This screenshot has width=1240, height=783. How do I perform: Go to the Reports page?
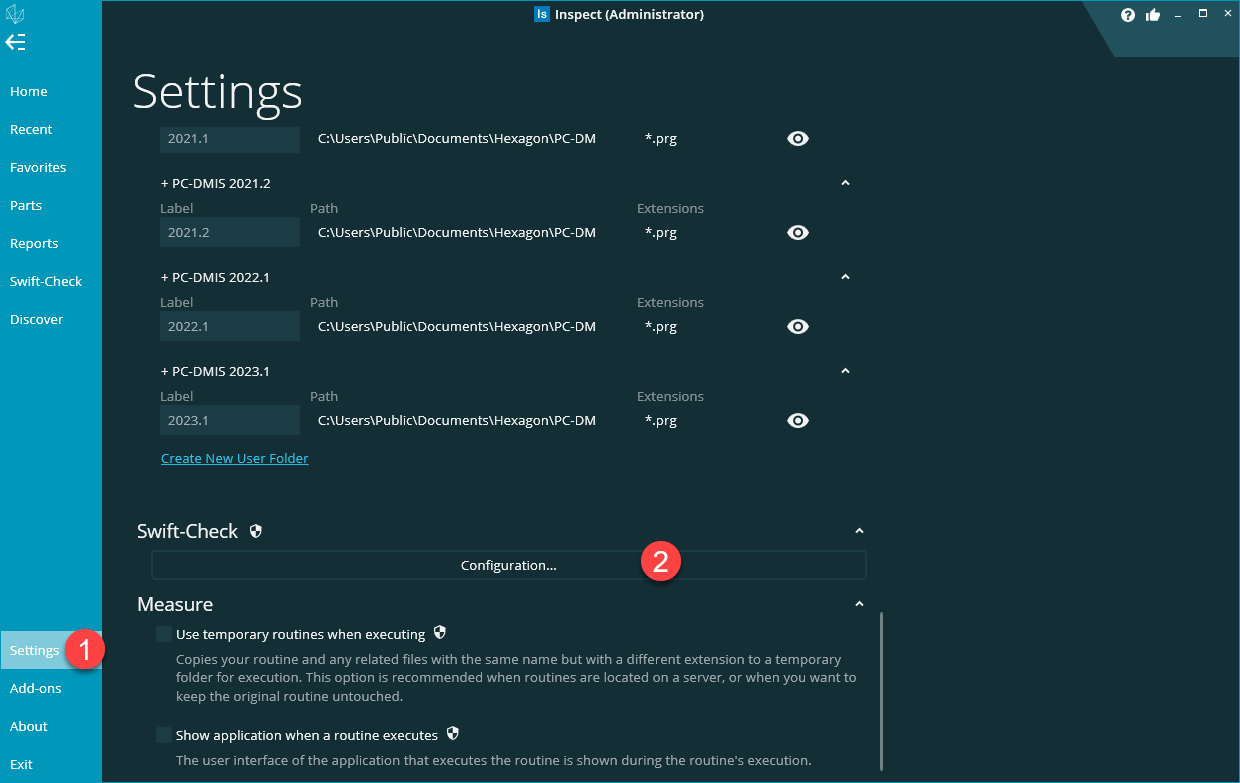33,243
